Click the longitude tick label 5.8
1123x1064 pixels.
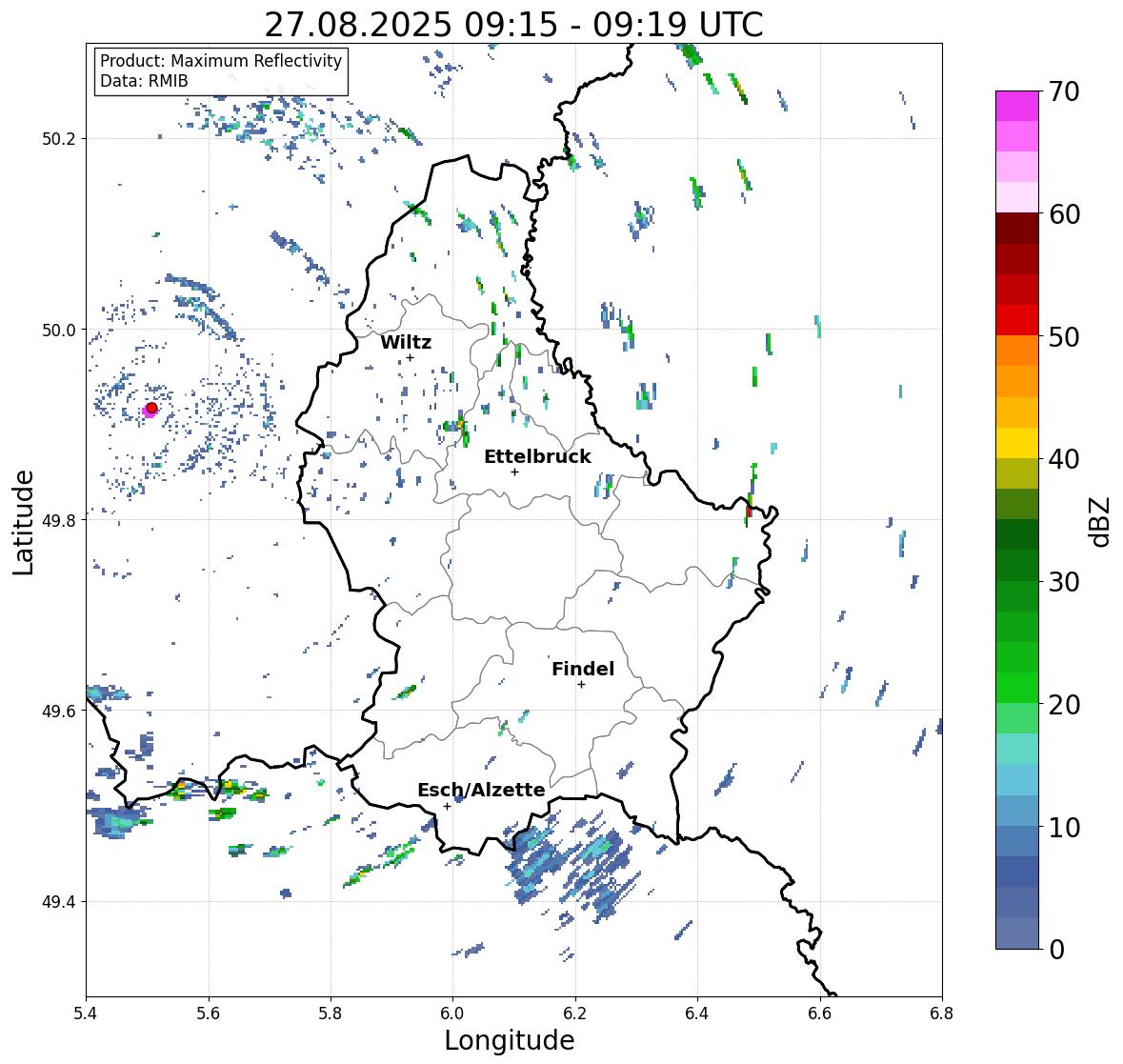[331, 1014]
